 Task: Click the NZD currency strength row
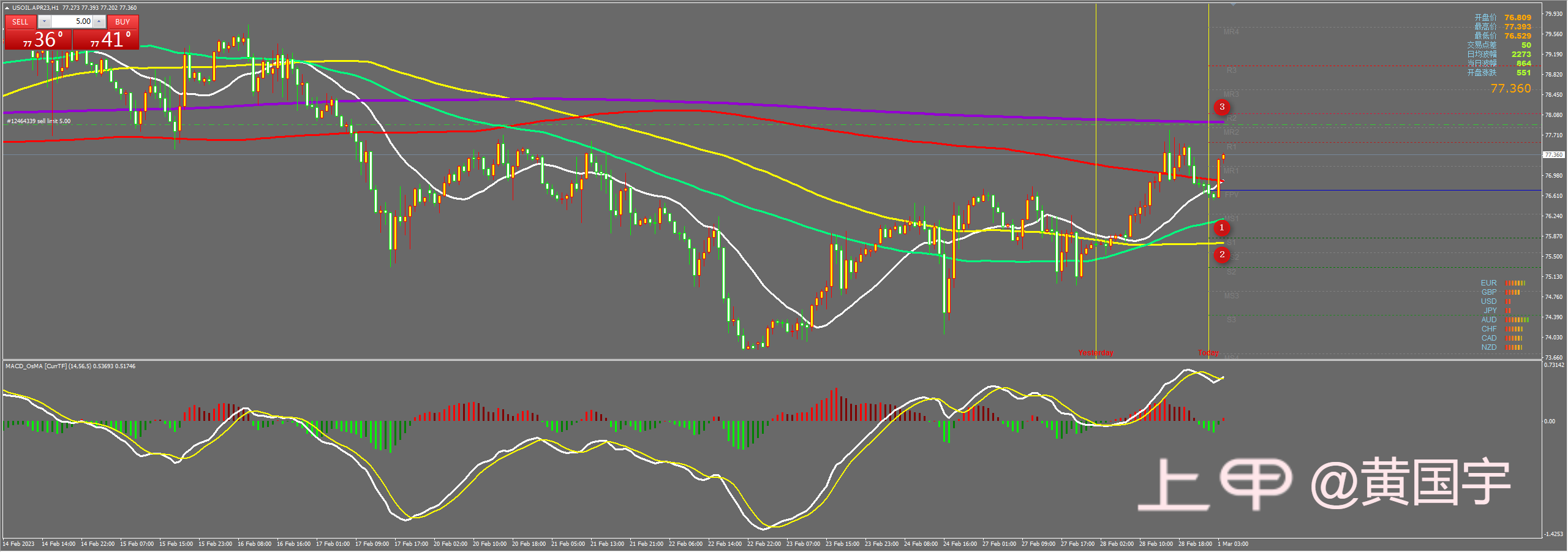[1502, 347]
